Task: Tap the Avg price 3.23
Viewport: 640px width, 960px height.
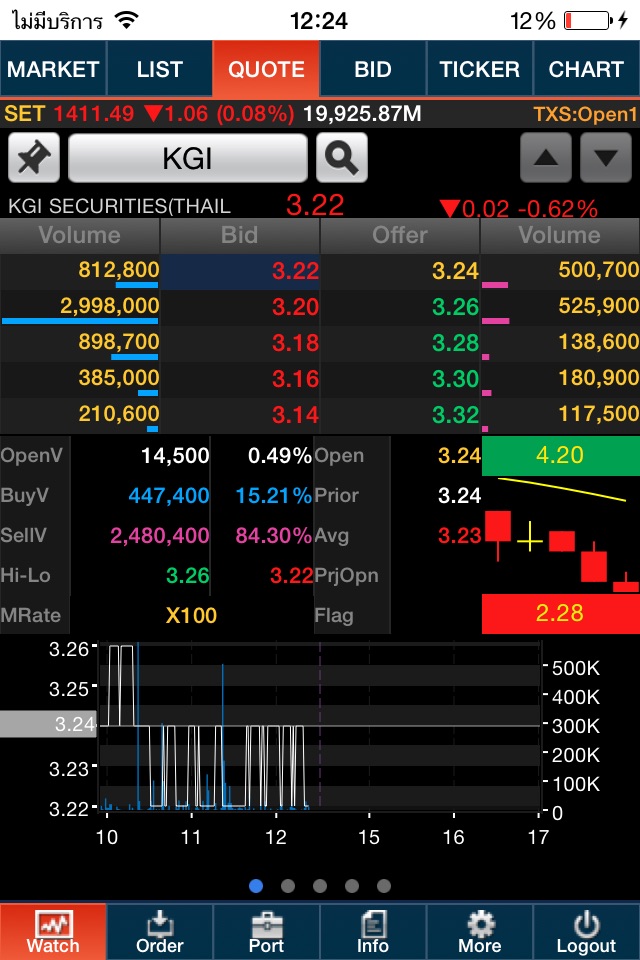Action: click(459, 536)
